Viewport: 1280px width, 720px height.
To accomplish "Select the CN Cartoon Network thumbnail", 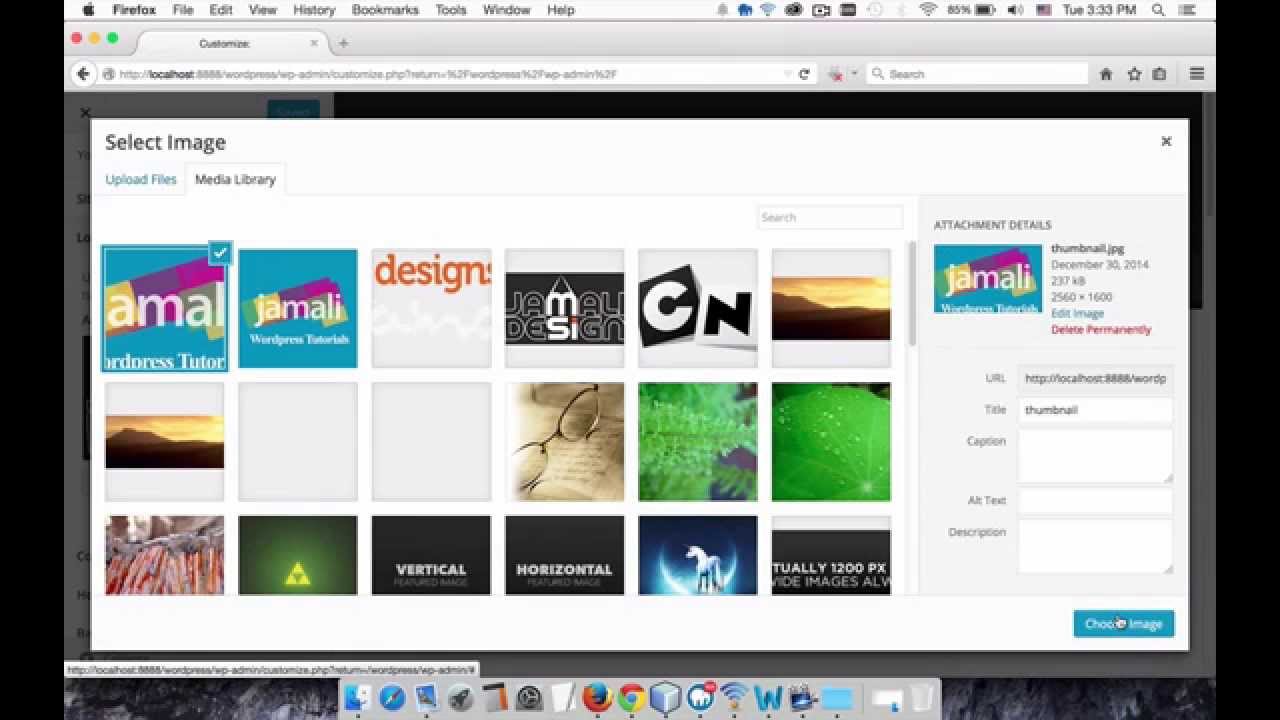I will point(698,308).
